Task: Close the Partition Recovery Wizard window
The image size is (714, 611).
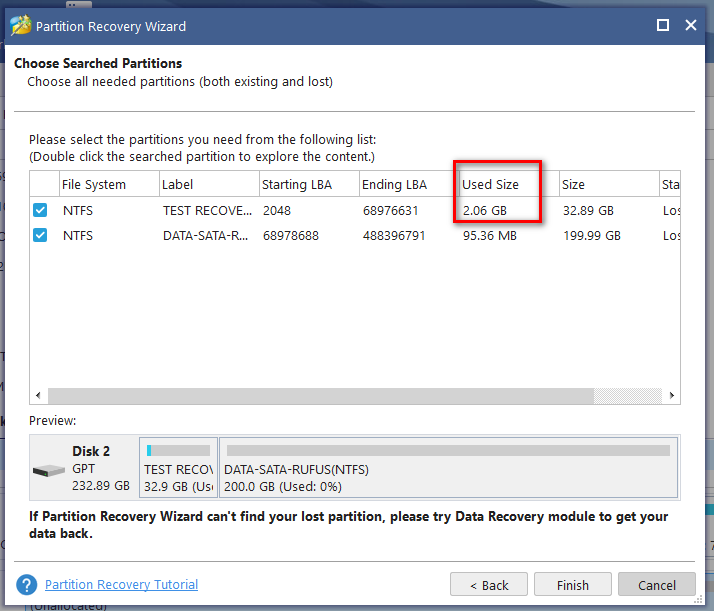Action: (691, 25)
